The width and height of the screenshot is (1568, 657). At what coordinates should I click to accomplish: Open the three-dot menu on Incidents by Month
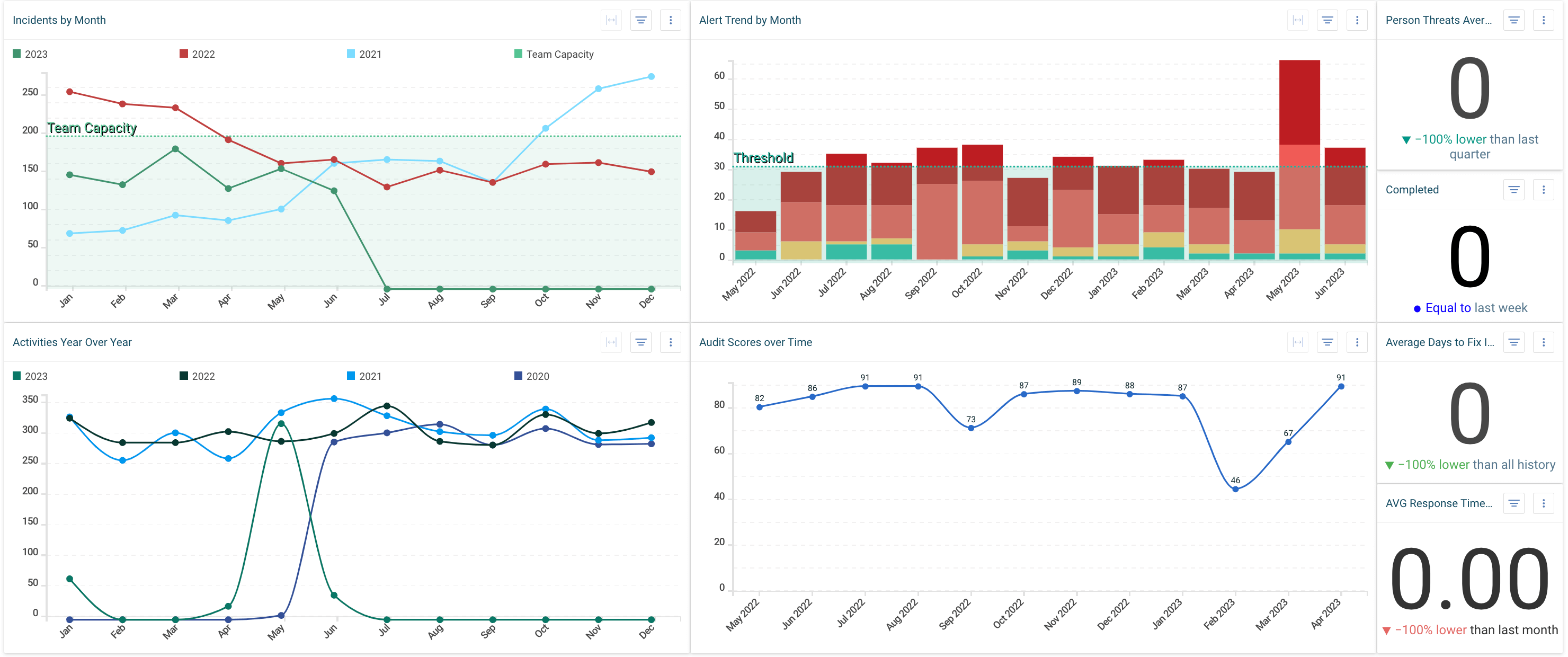[x=670, y=20]
